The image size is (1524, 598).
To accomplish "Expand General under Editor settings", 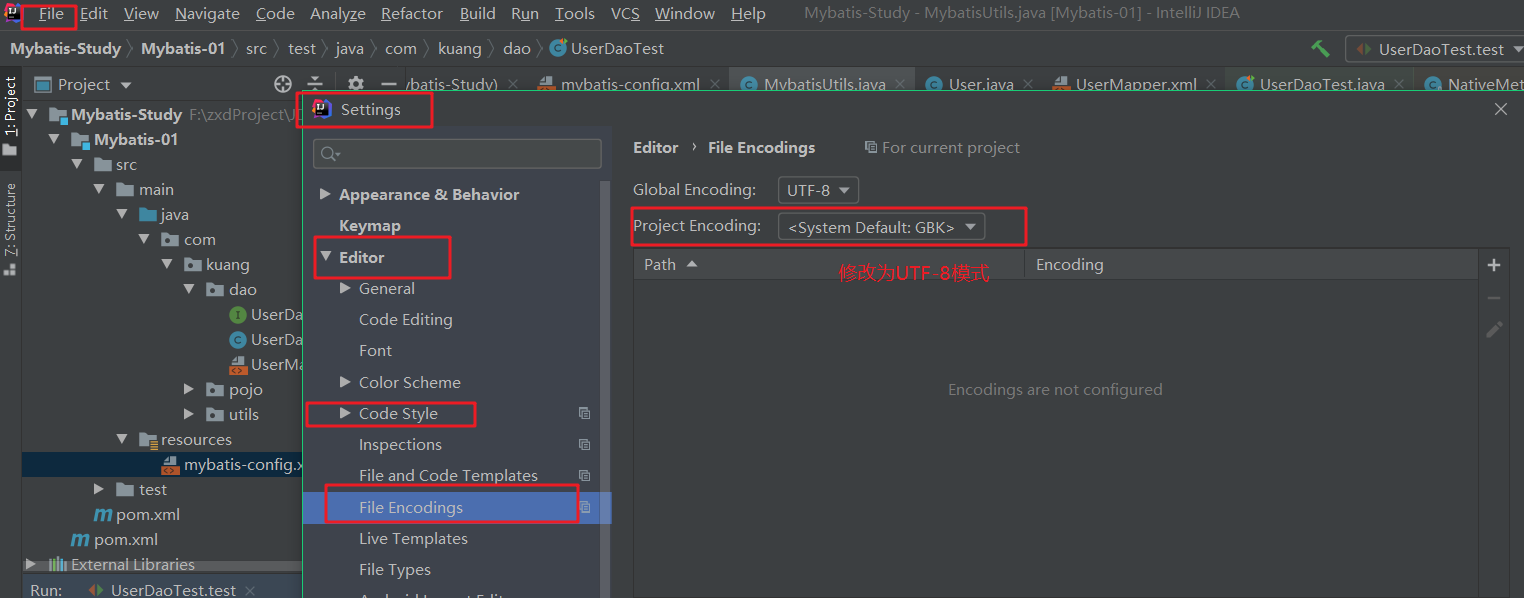I will (346, 289).
